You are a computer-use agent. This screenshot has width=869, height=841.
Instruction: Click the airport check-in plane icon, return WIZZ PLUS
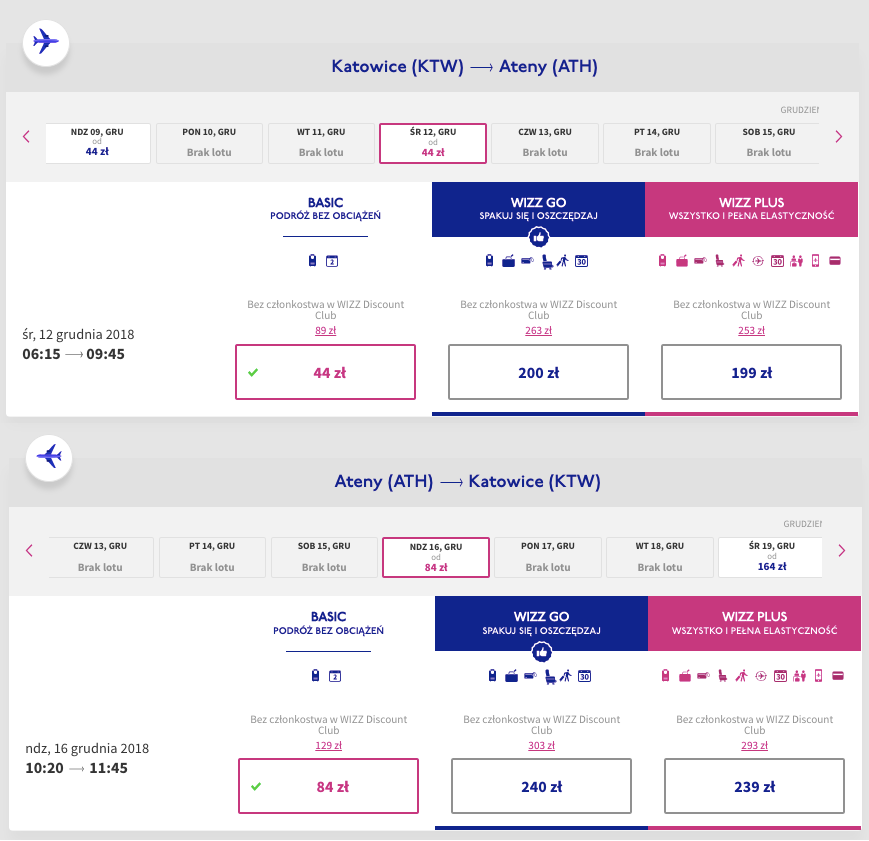[760, 676]
